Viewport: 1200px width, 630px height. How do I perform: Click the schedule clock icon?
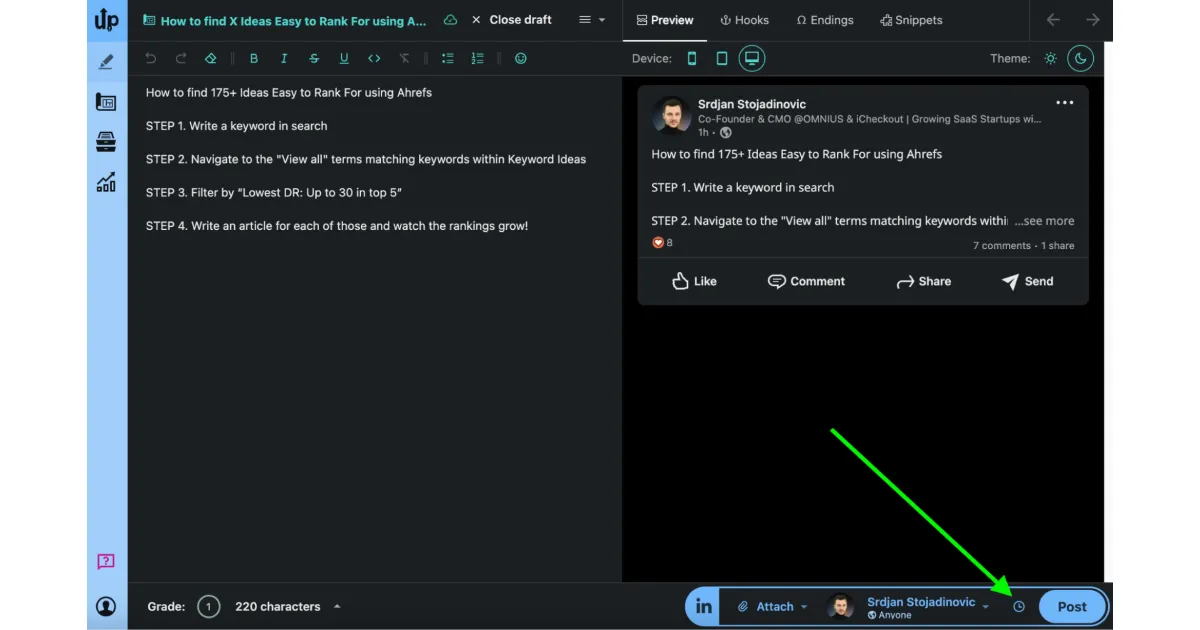click(x=1019, y=607)
